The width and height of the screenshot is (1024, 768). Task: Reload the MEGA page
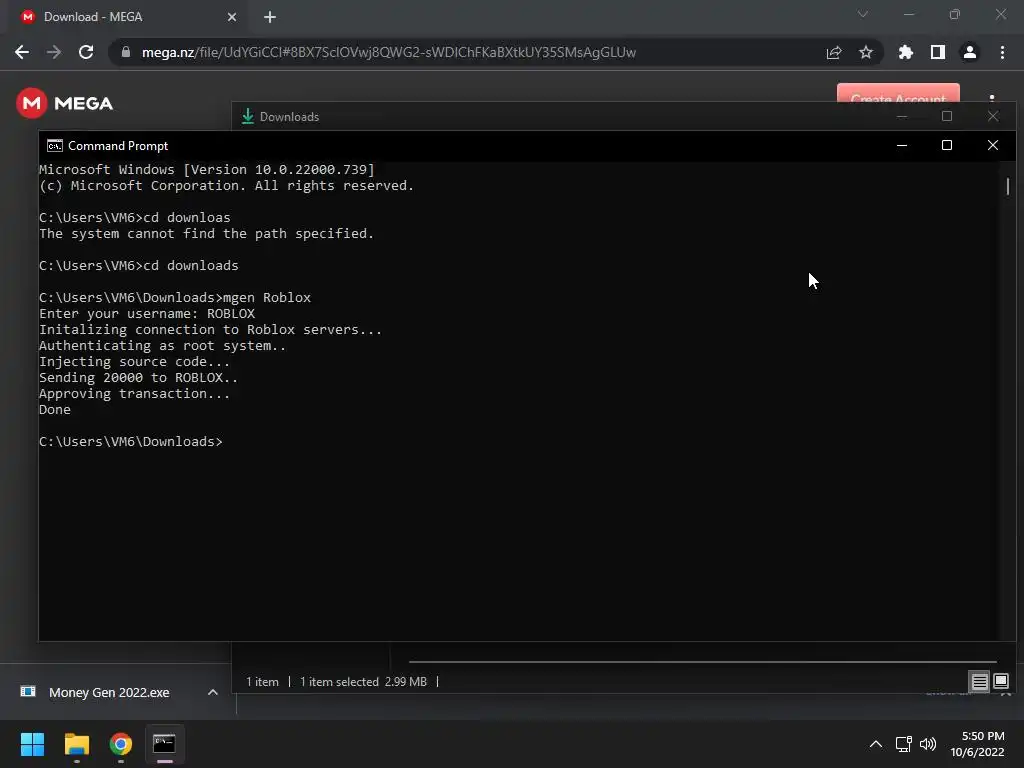(86, 52)
